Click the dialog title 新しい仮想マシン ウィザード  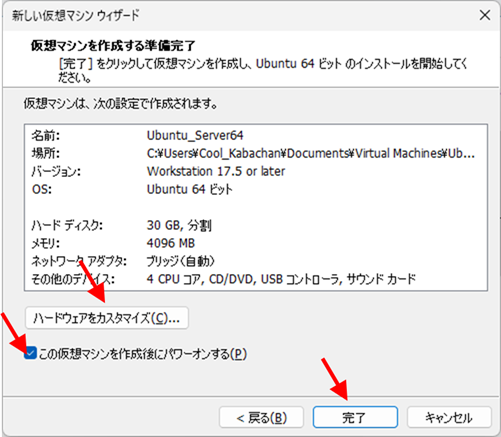[x=76, y=15]
